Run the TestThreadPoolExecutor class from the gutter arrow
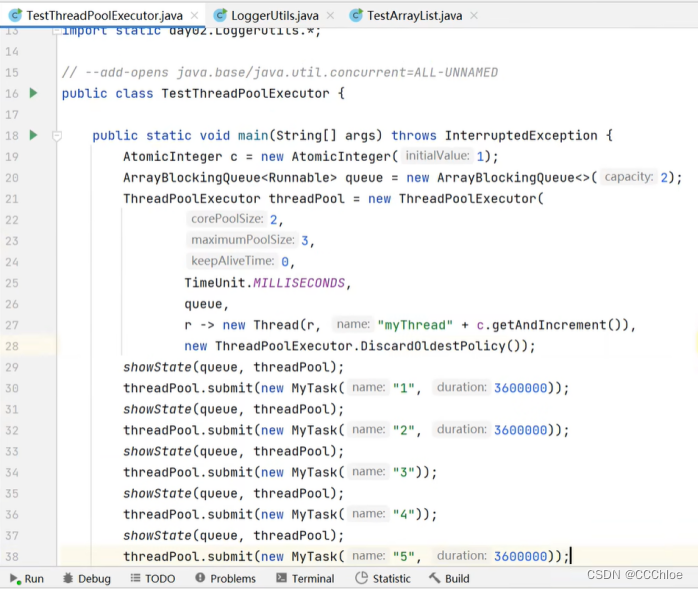The width and height of the screenshot is (698, 589). pyautogui.click(x=33, y=93)
